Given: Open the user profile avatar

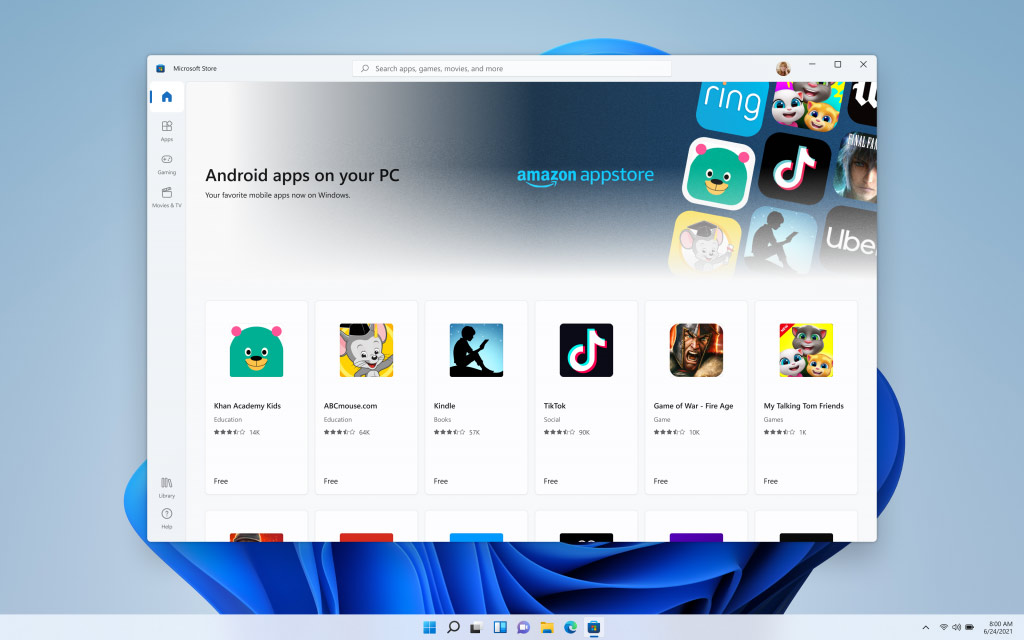Looking at the screenshot, I should (783, 68).
